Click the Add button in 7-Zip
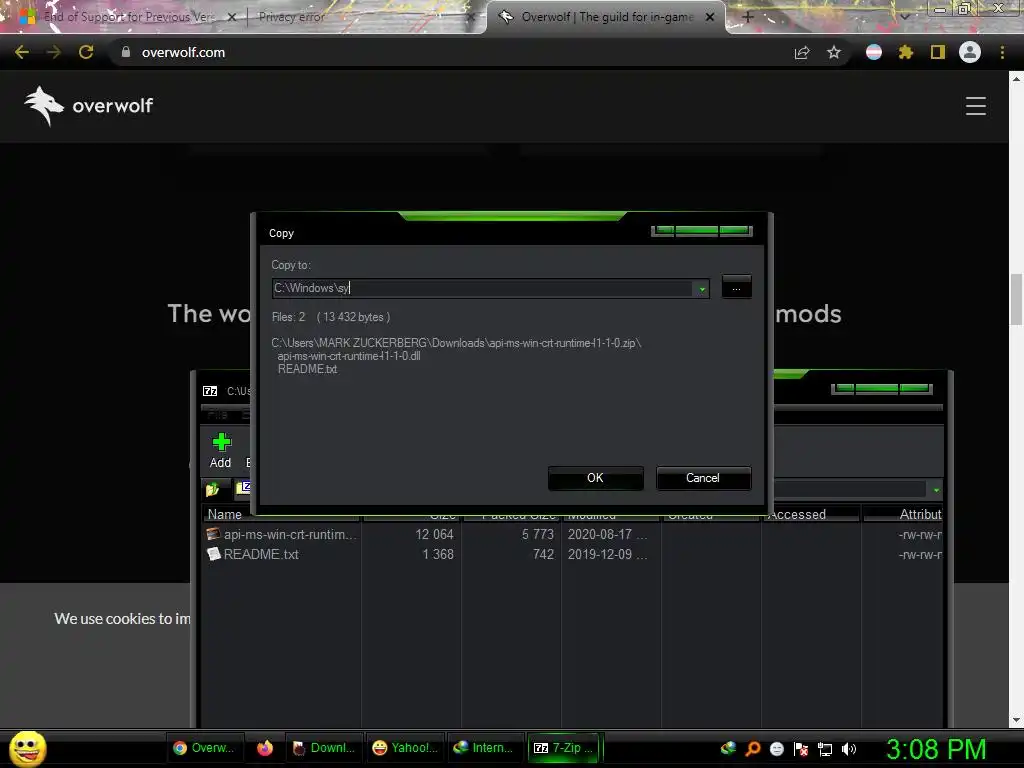Viewport: 1024px width, 768px height. (221, 451)
